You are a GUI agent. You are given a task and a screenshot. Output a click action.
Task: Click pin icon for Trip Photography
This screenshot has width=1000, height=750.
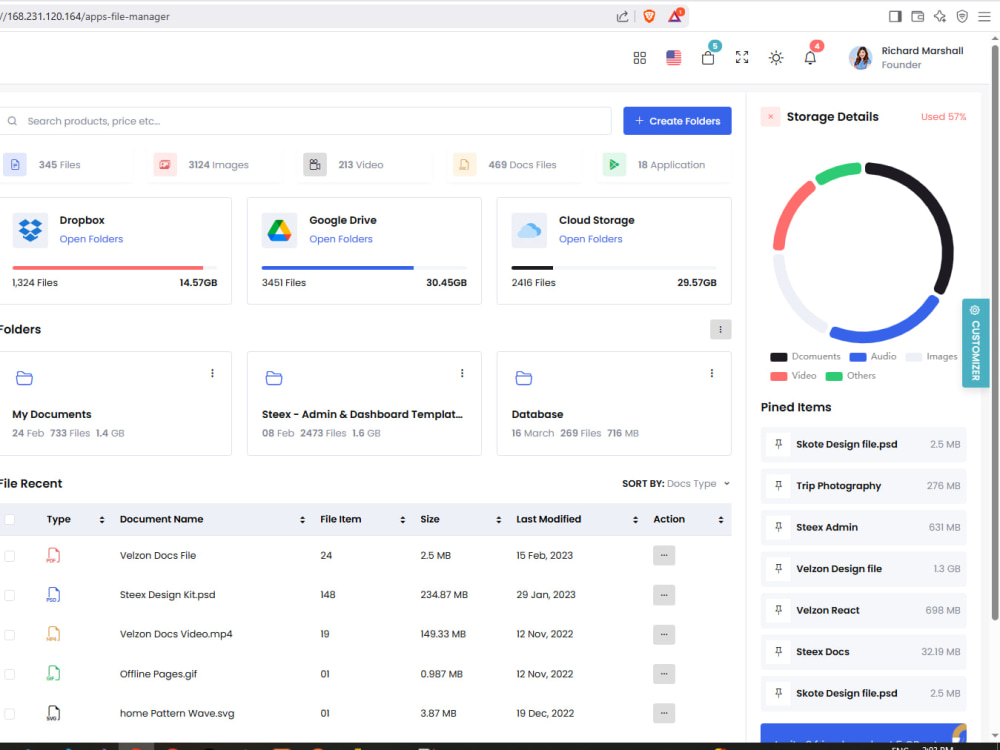pos(778,486)
